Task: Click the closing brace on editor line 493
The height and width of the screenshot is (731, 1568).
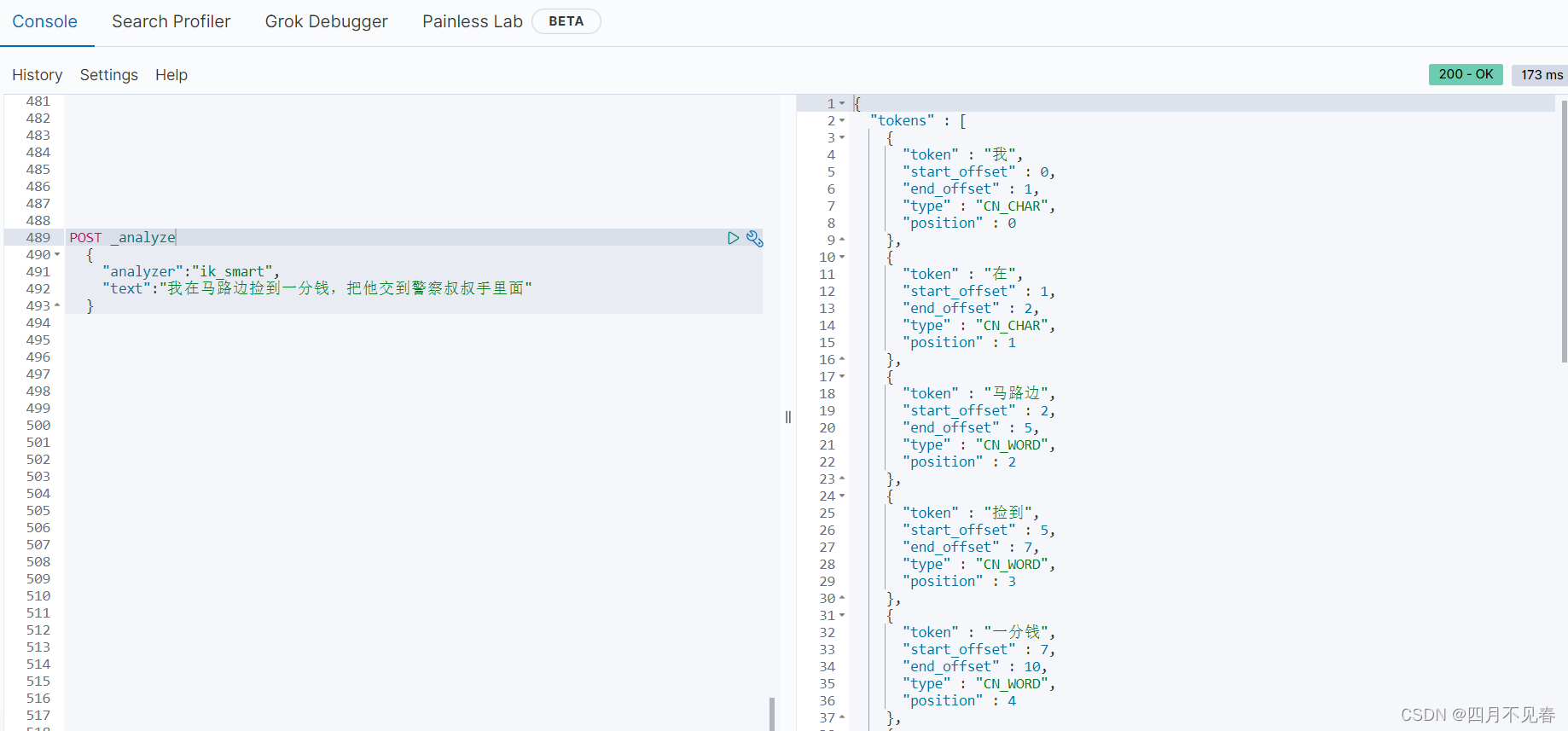Action: (x=90, y=305)
